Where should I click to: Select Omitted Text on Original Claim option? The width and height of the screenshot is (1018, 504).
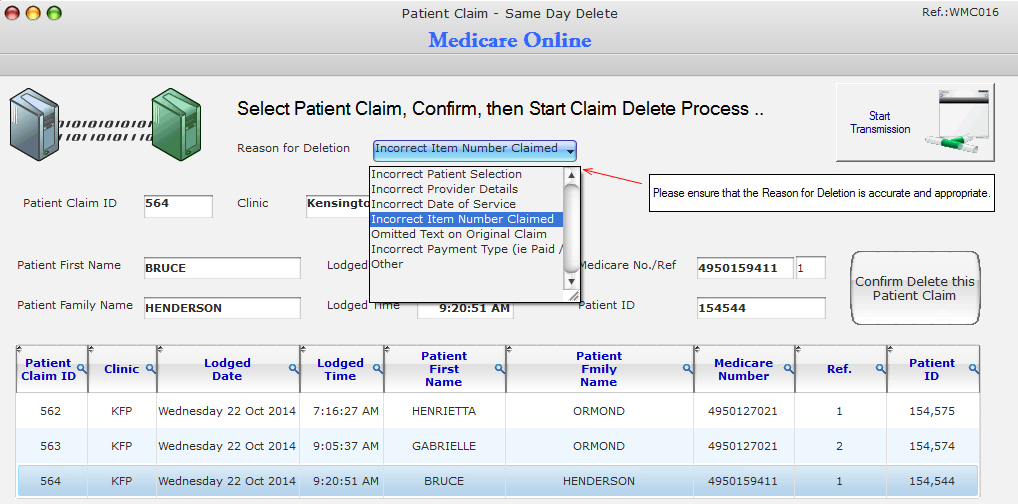click(458, 234)
